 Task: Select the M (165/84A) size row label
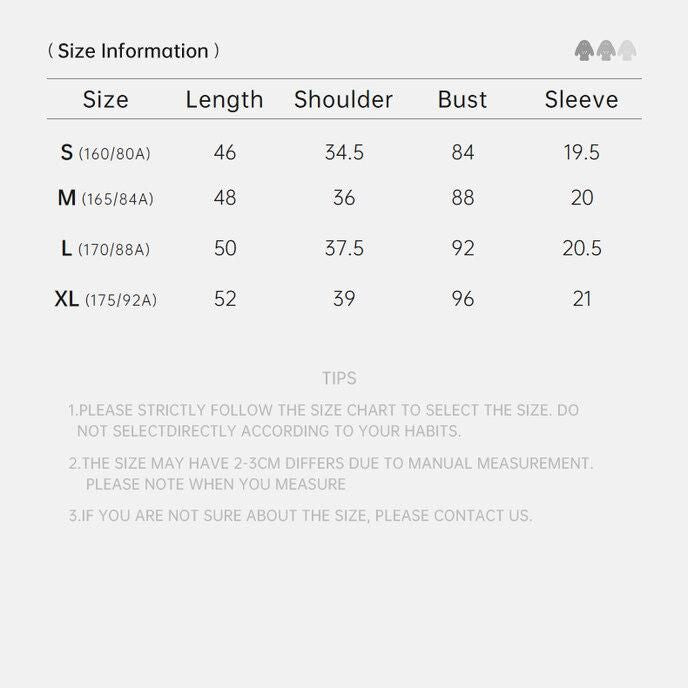(x=105, y=198)
